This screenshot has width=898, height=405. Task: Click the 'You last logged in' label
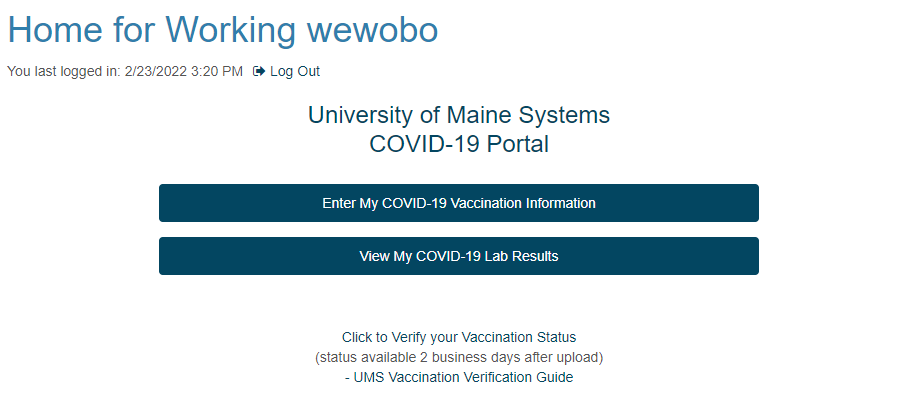(x=64, y=72)
